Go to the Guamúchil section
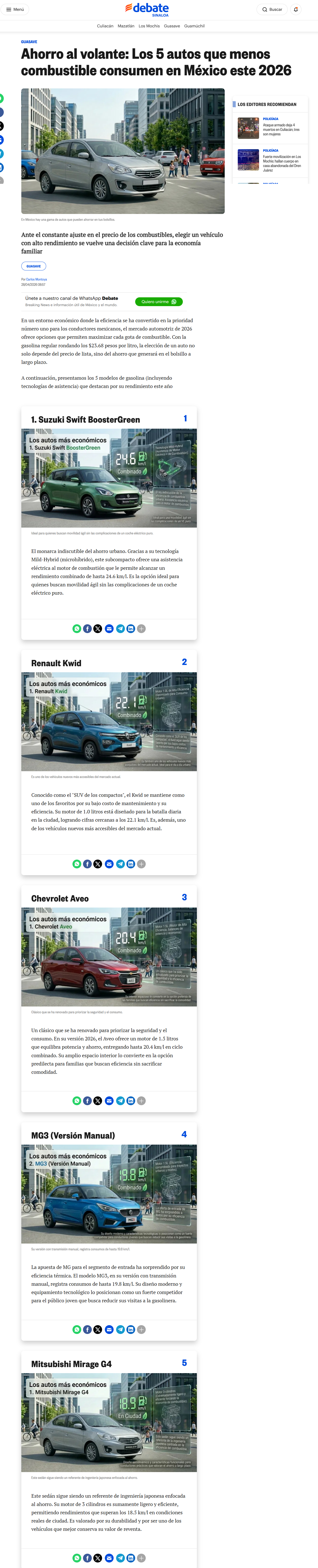Screen dimensions: 318x1568 point(195,26)
